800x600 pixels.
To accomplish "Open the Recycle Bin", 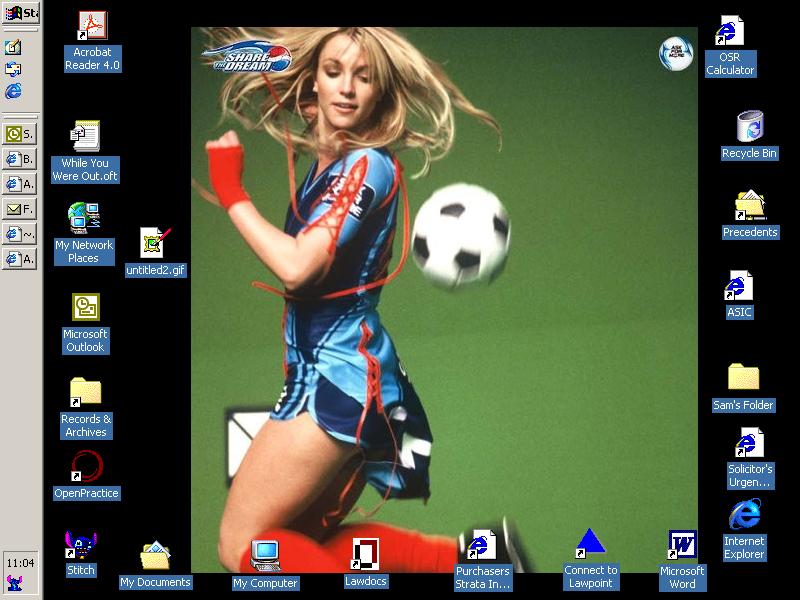I will tap(749, 127).
